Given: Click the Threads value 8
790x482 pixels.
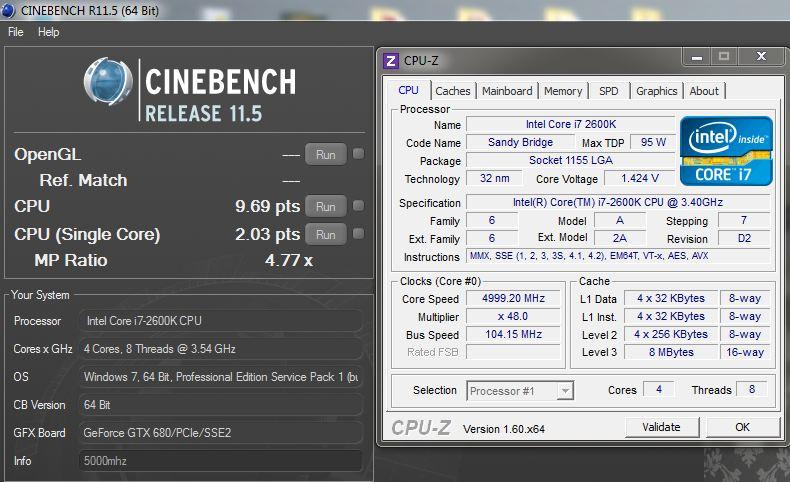Looking at the screenshot, I should pyautogui.click(x=752, y=389).
